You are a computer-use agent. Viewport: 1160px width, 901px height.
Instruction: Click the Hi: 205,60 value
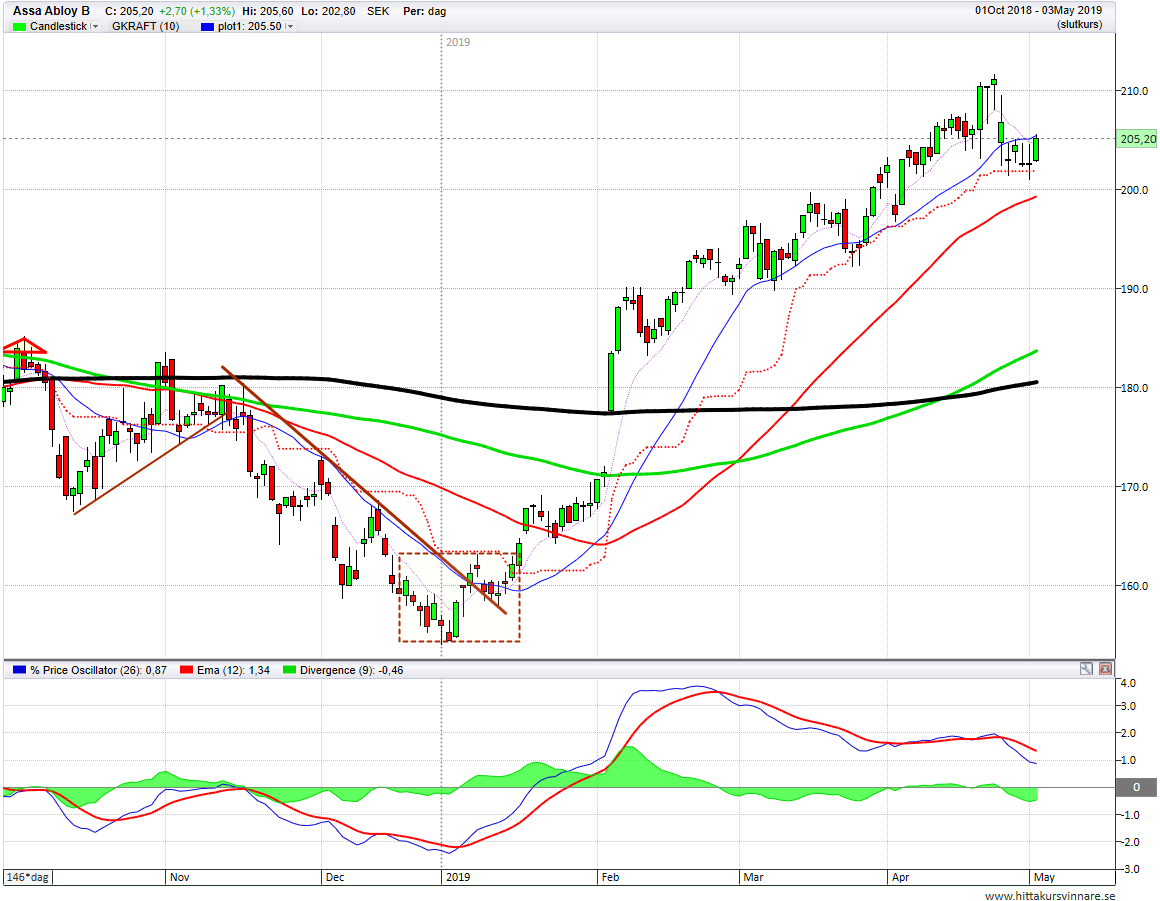(268, 11)
